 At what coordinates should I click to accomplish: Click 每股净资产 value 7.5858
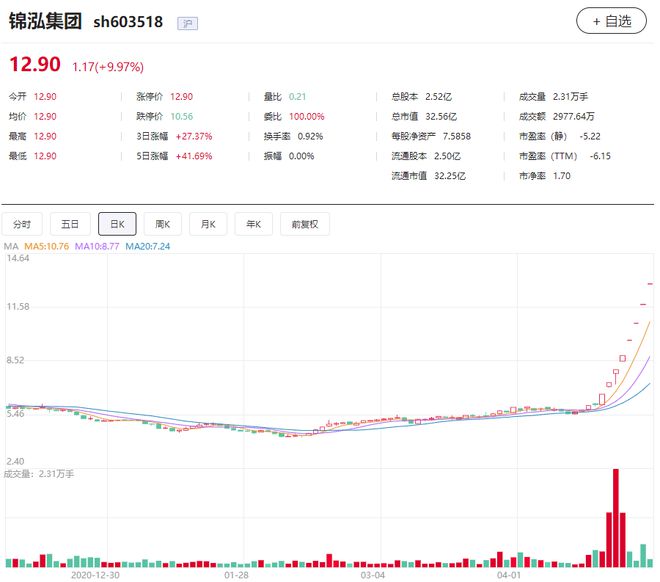457,136
